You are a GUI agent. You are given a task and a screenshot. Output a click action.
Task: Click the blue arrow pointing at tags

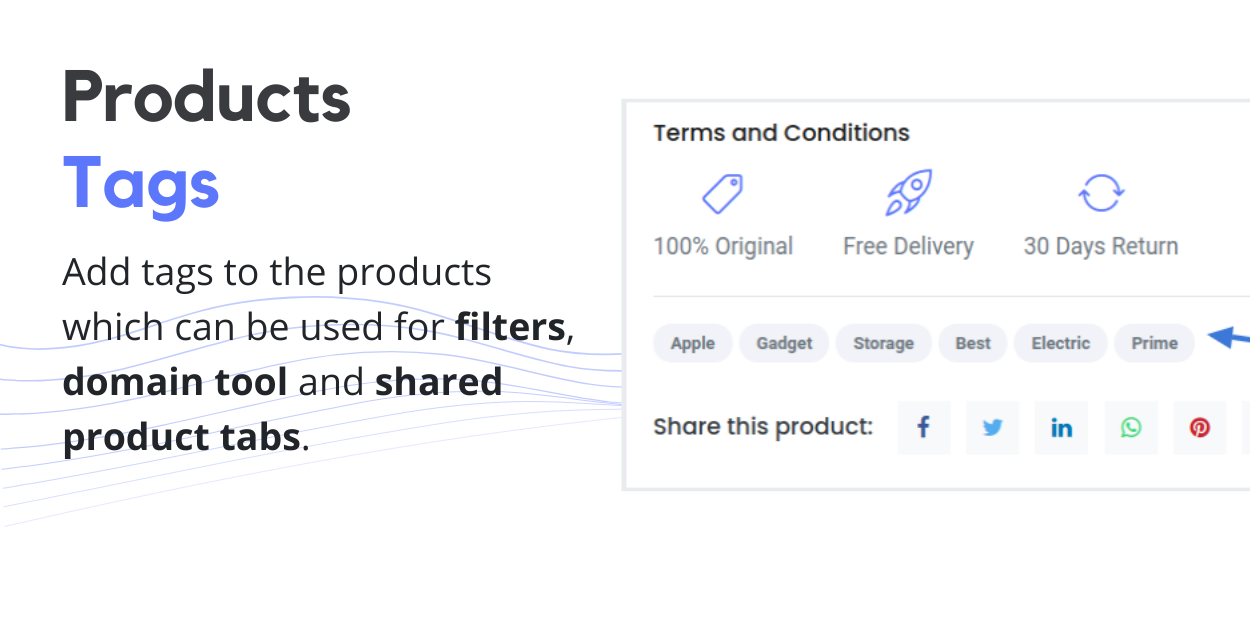(1229, 339)
